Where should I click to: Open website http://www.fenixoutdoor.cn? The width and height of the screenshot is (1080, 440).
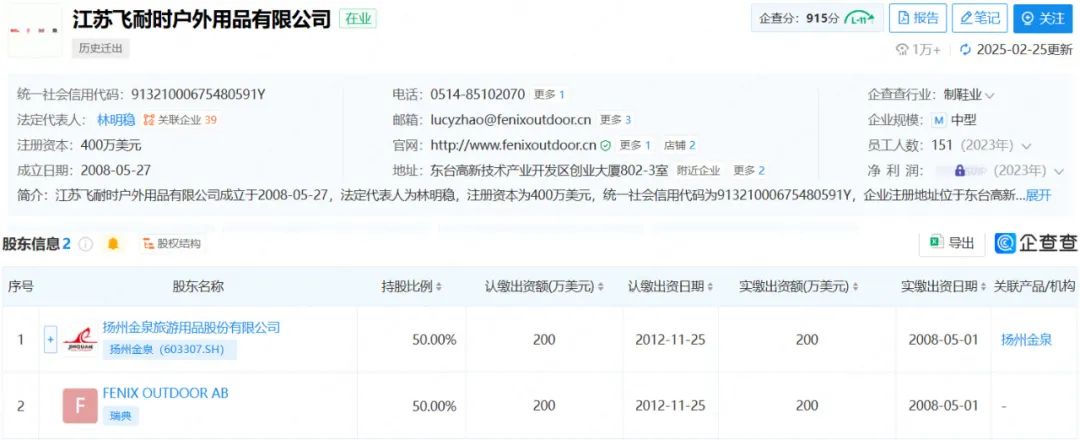tap(513, 145)
